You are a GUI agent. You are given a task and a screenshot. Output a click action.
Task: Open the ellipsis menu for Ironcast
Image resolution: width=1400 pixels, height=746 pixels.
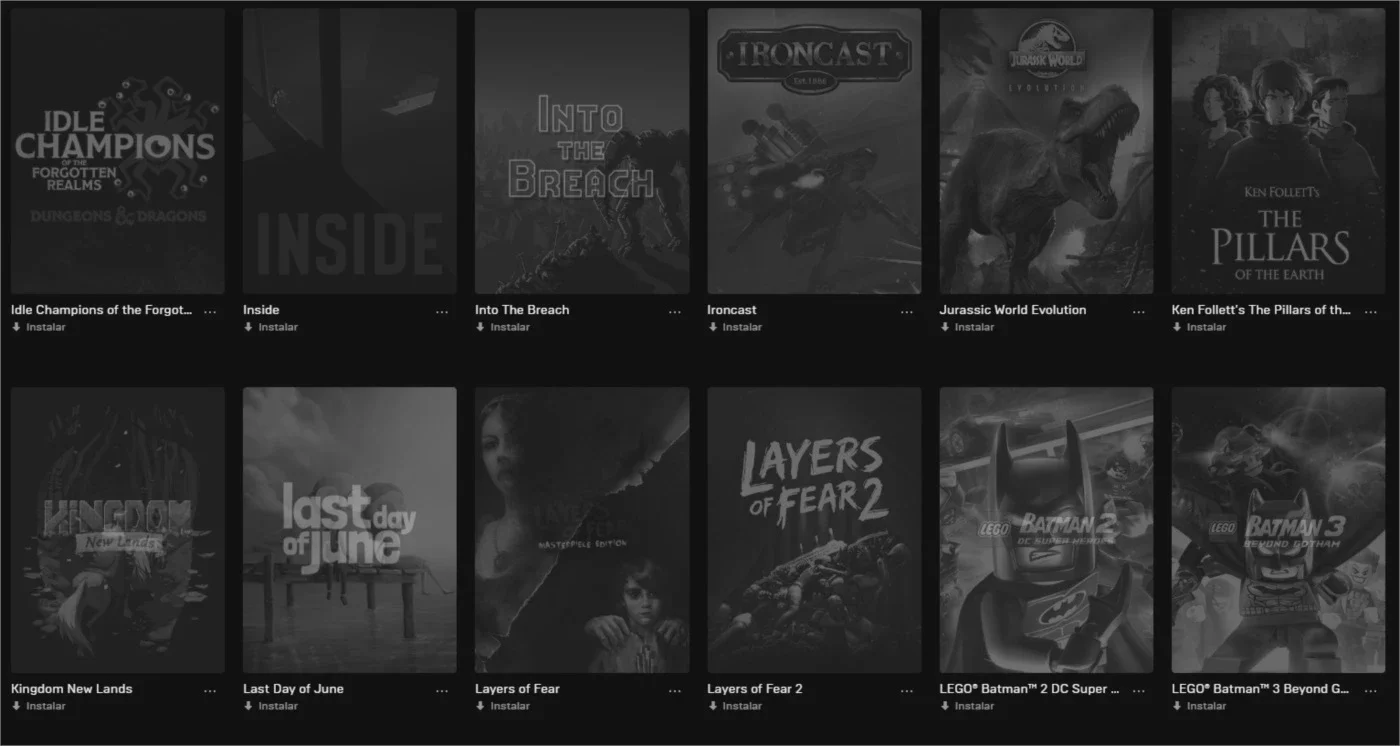[x=906, y=312]
